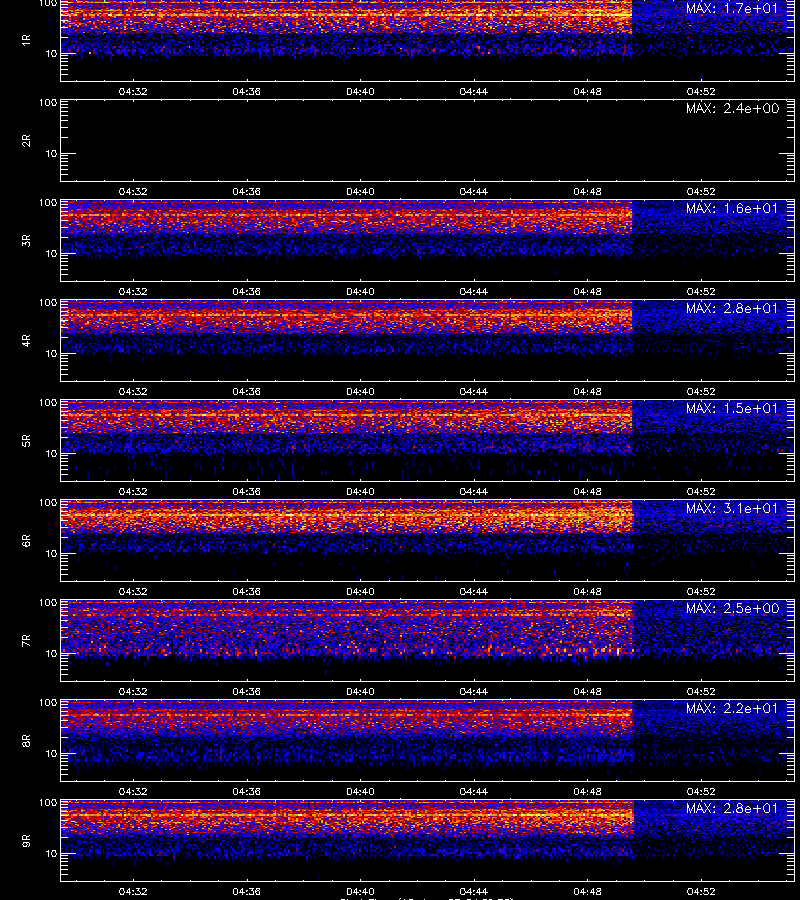Click the 04:40 time label under 8R panel
Viewport: 800px width, 900px height.
pyautogui.click(x=360, y=792)
